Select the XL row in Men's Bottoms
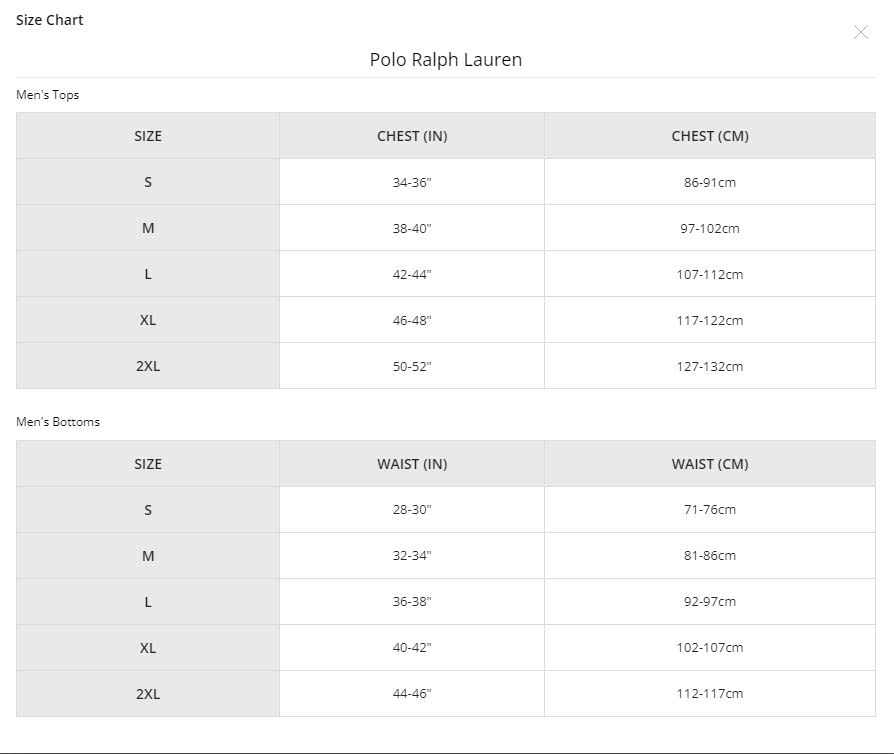The width and height of the screenshot is (894, 754). click(x=446, y=647)
